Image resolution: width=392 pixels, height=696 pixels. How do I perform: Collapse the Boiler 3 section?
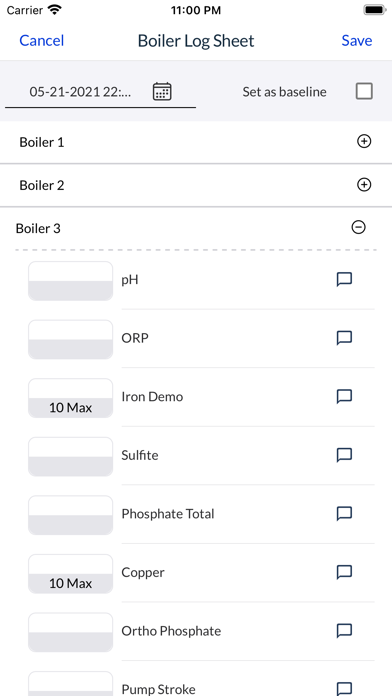[358, 227]
